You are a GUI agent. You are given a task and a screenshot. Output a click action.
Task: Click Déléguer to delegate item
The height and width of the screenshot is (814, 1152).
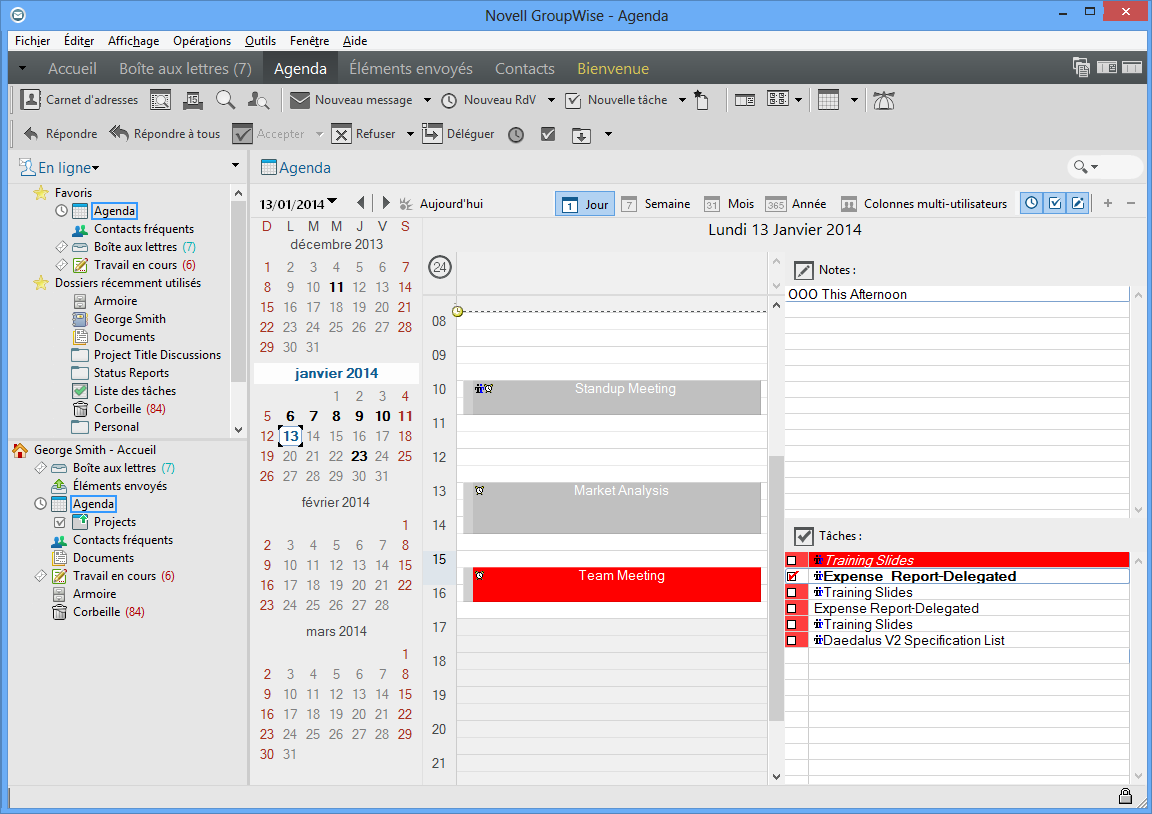(x=459, y=134)
